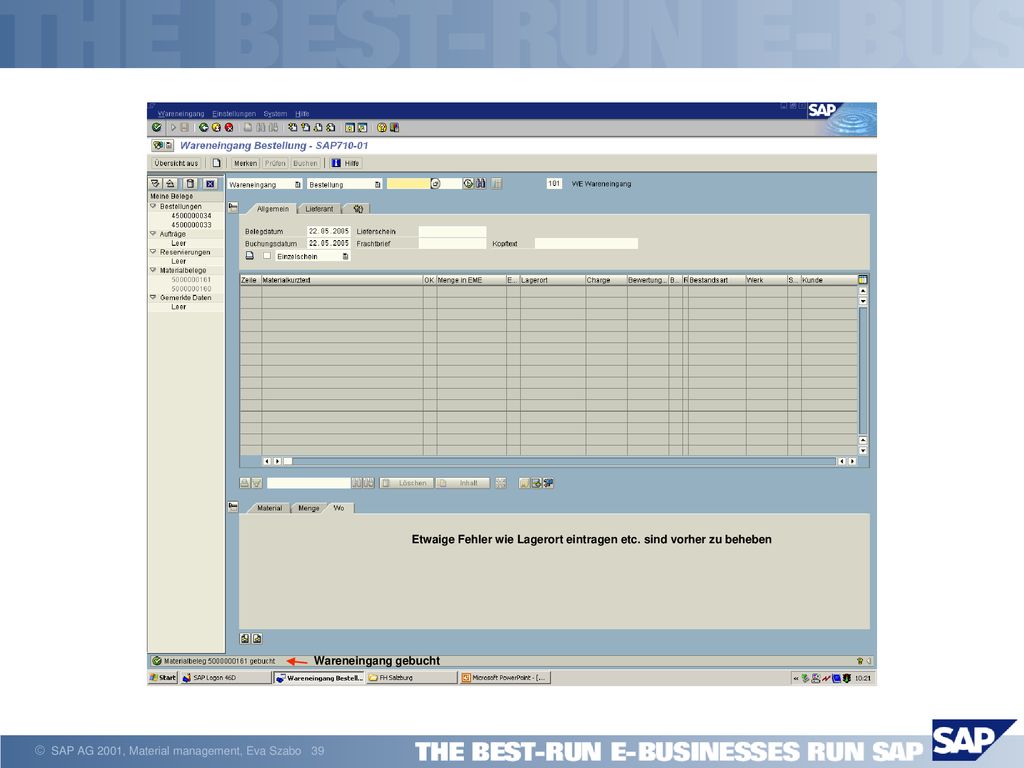Open the System menu
This screenshot has width=1024, height=768.
[x=275, y=114]
